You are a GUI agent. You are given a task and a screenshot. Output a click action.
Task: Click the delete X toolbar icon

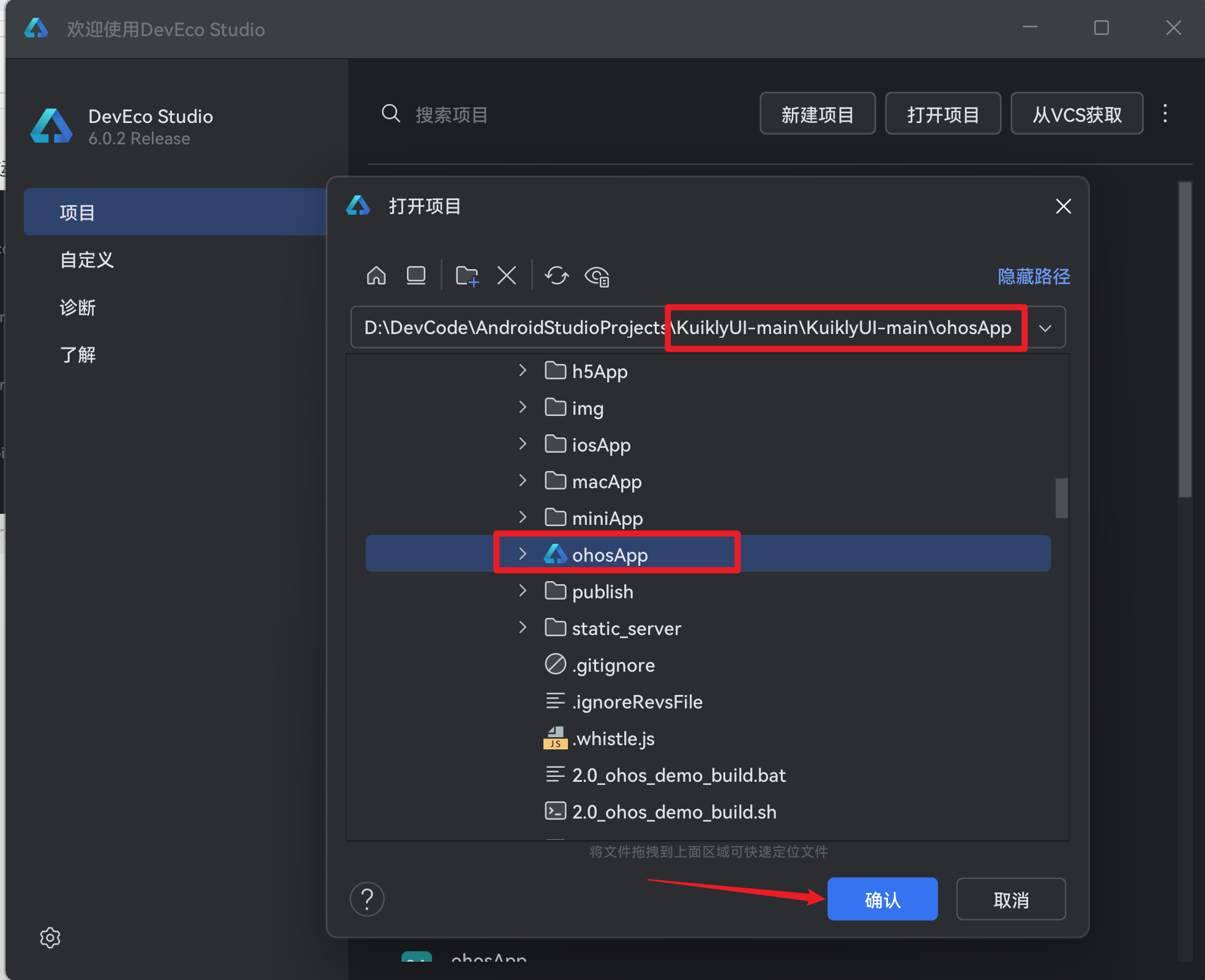pos(507,276)
